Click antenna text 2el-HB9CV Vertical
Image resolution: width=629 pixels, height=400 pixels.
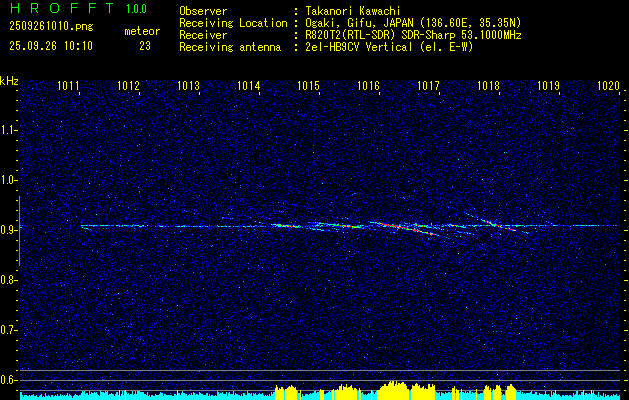click(359, 47)
